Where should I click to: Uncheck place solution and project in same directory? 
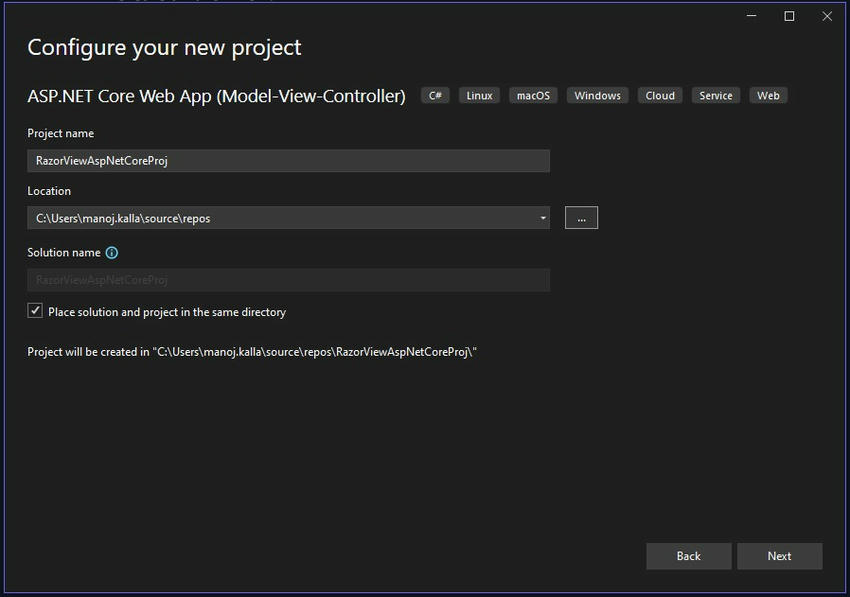(x=35, y=311)
